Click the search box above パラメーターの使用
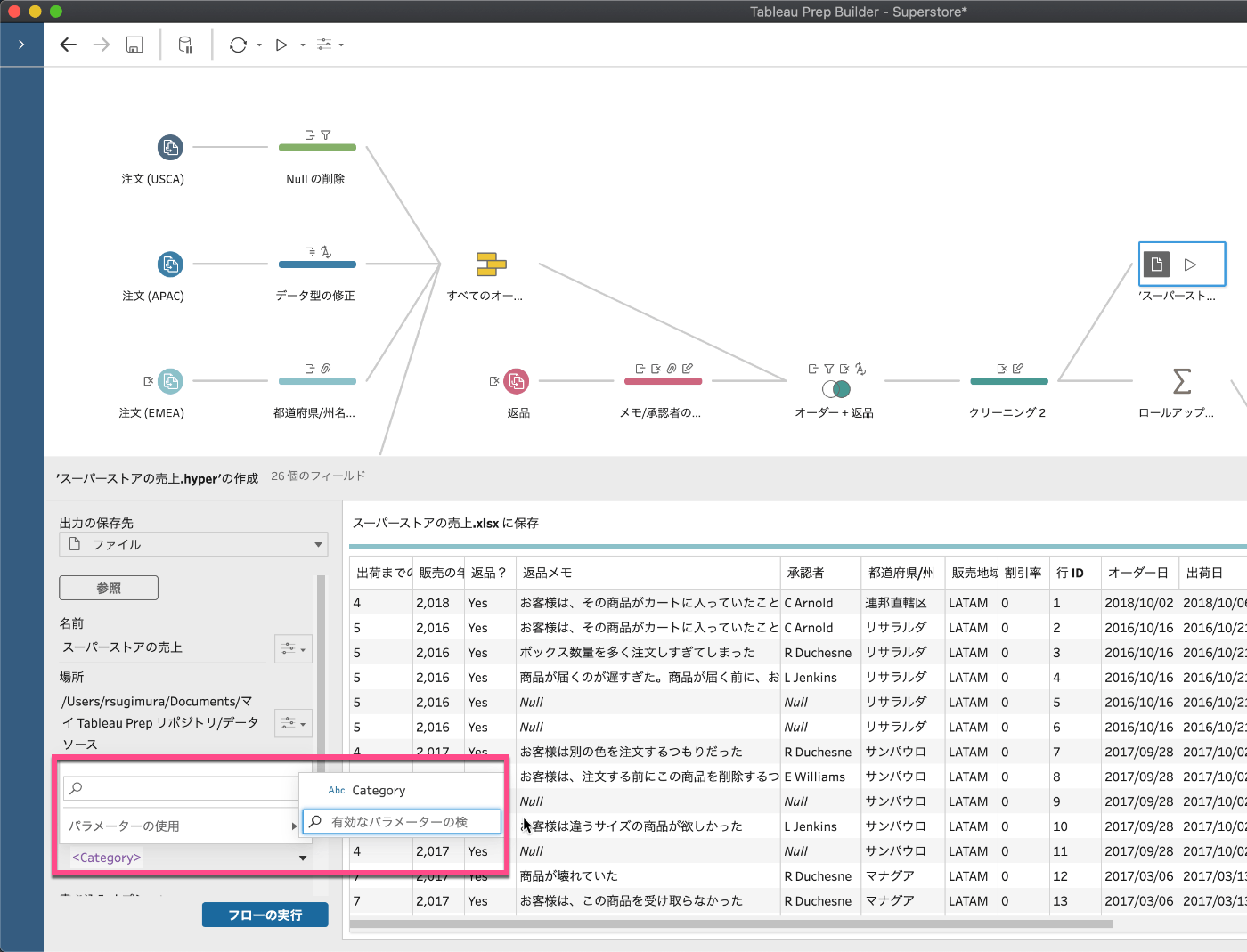1247x952 pixels. 182,788
